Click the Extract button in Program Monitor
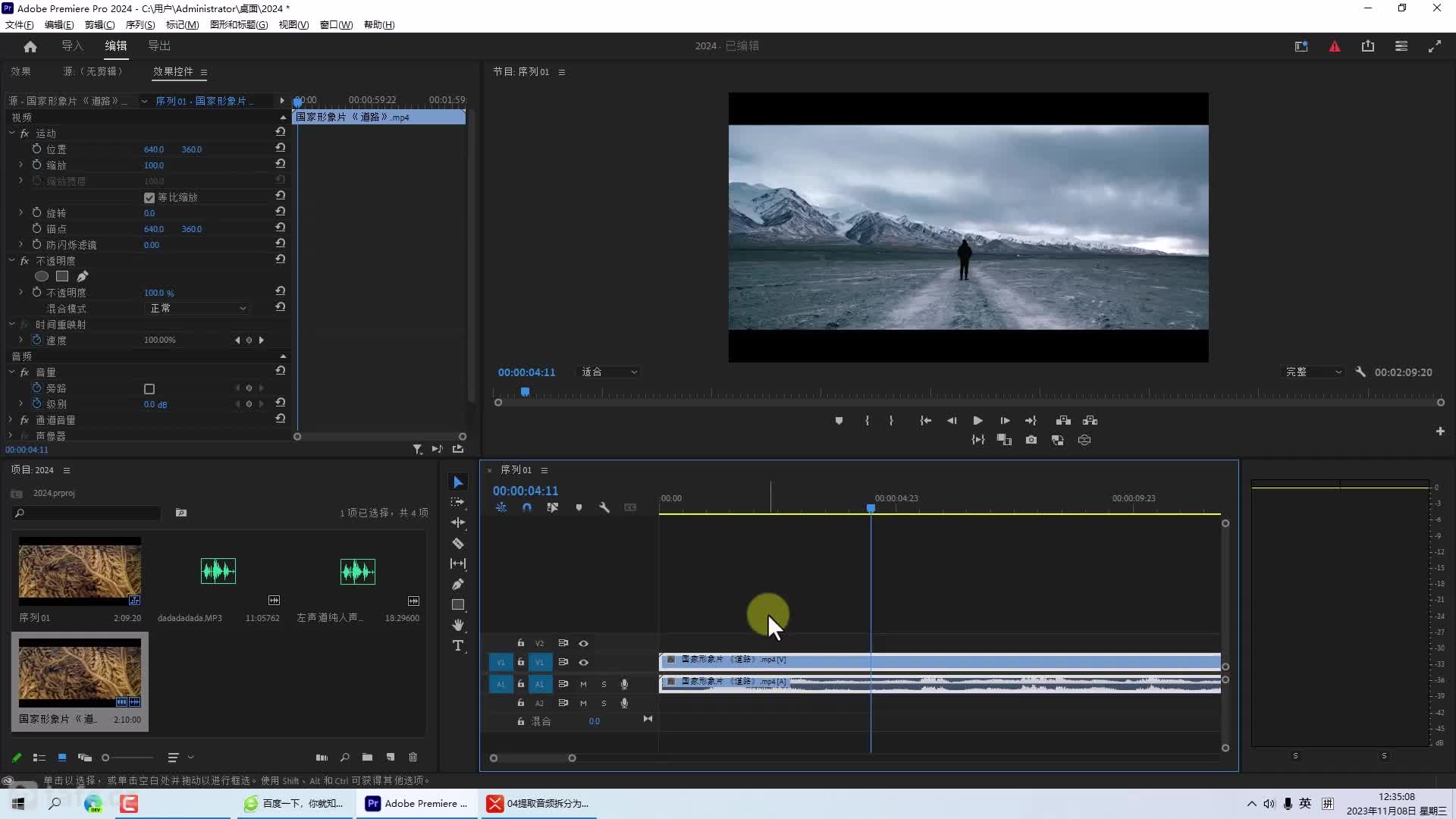Image resolution: width=1456 pixels, height=819 pixels. 1090,421
